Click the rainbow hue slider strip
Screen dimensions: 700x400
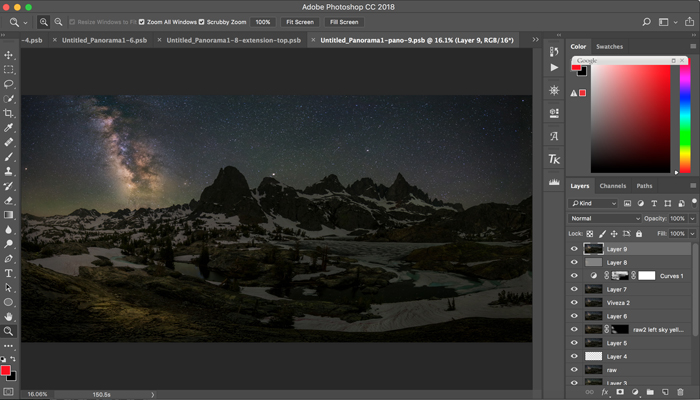pos(685,115)
